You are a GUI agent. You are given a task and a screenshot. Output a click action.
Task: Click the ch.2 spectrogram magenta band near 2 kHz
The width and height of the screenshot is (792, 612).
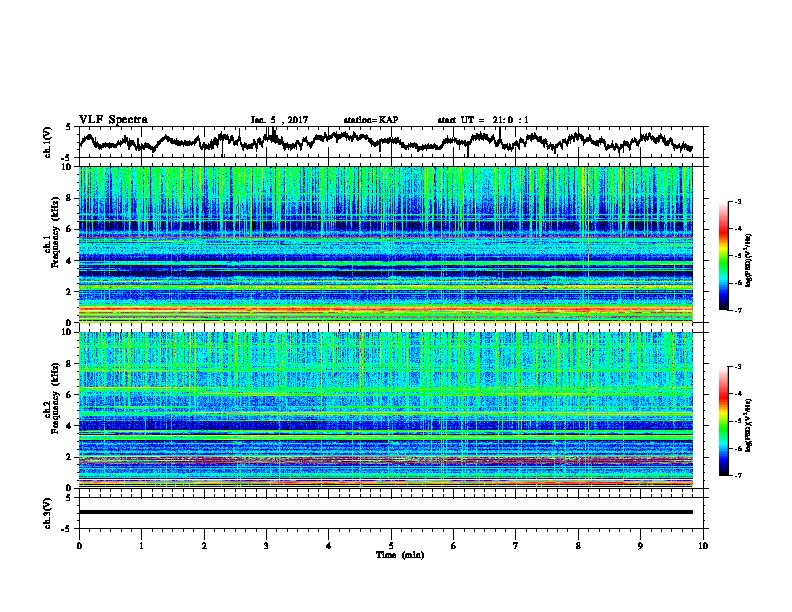[385, 460]
